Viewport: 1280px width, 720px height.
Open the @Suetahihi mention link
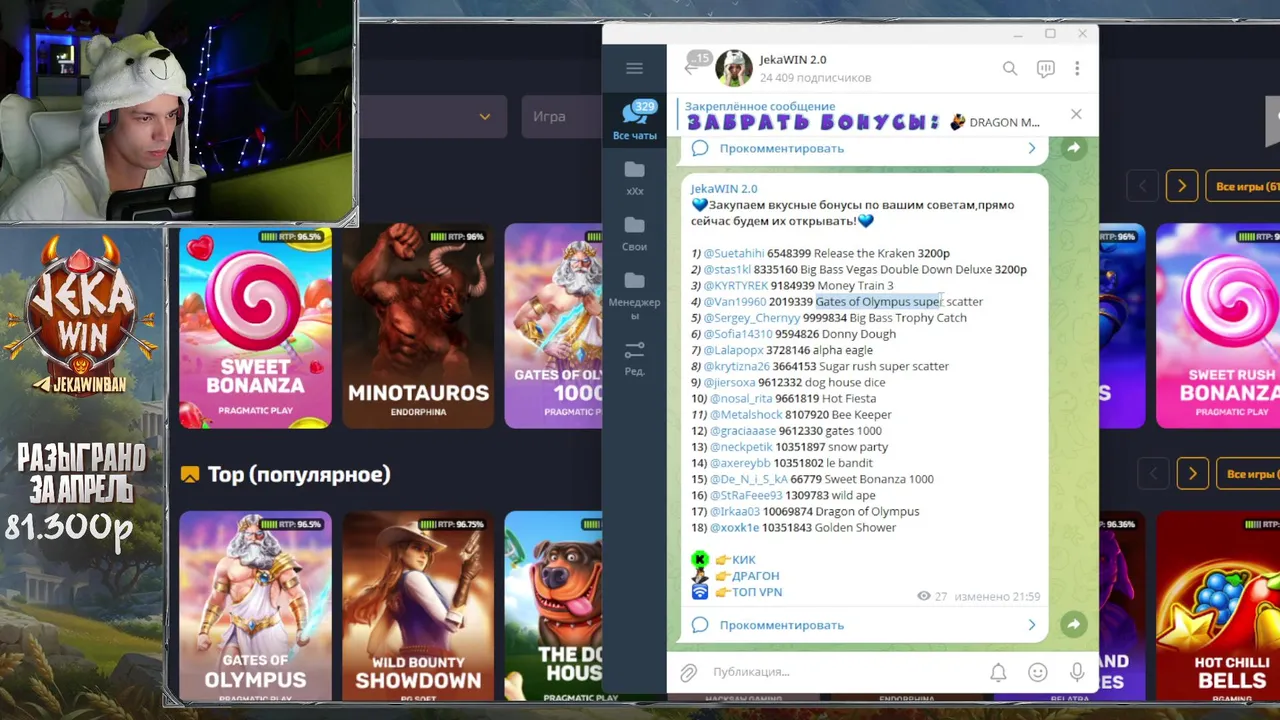(734, 253)
